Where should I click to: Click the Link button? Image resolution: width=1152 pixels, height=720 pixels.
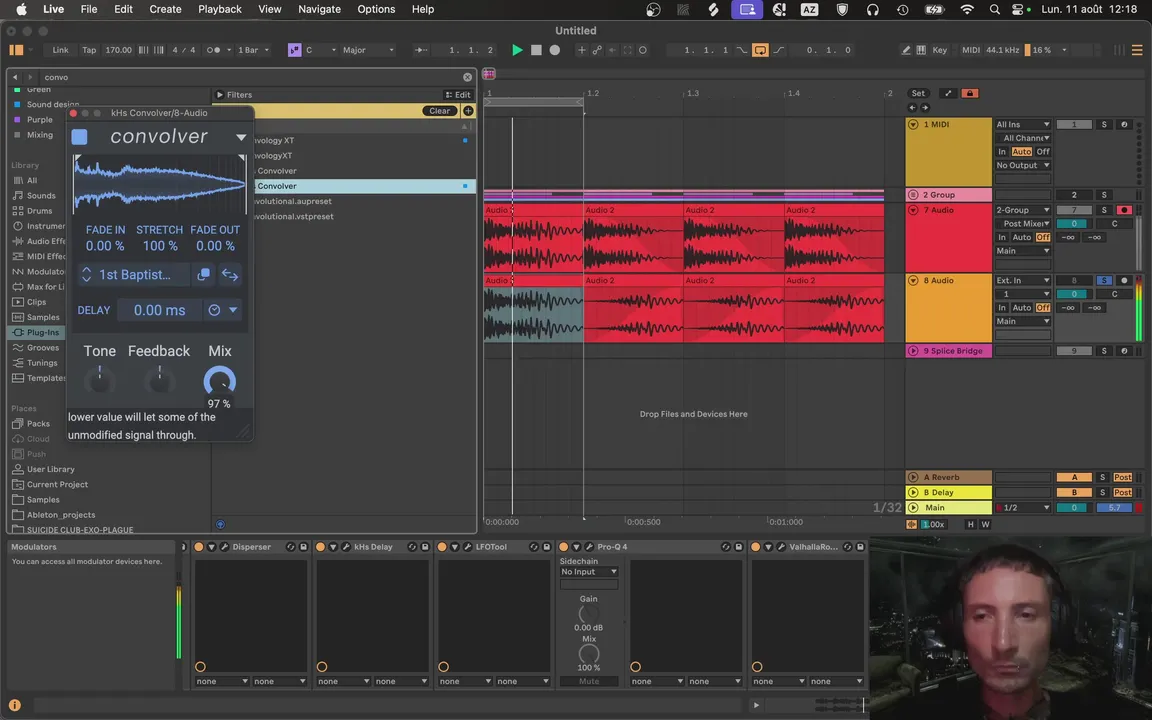point(60,50)
